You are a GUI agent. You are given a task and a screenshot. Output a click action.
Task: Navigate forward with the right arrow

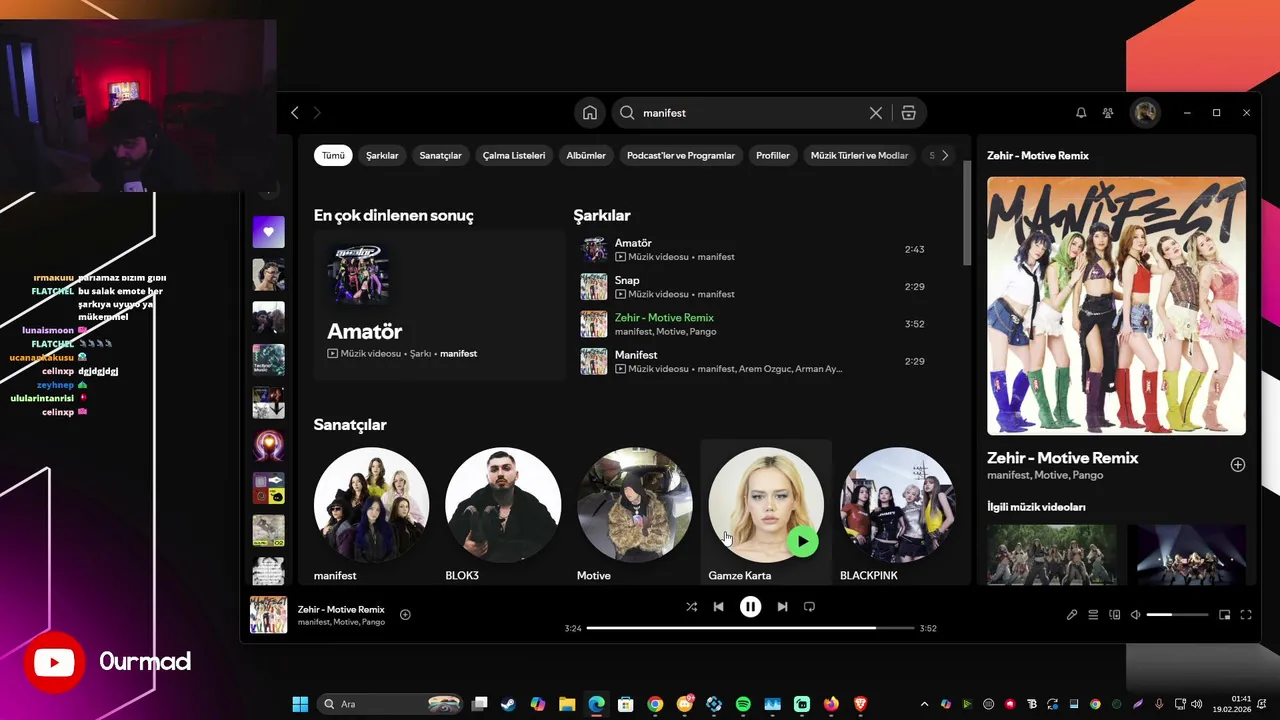tap(318, 113)
